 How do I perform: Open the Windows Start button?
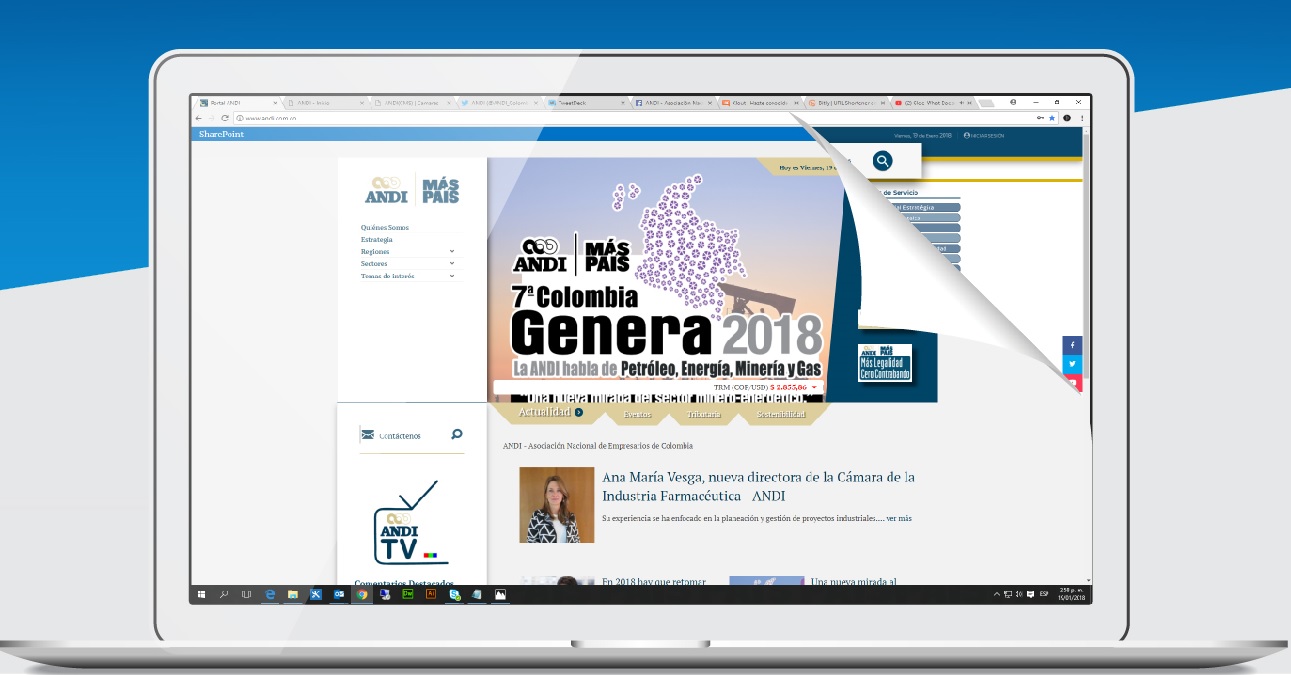click(201, 594)
